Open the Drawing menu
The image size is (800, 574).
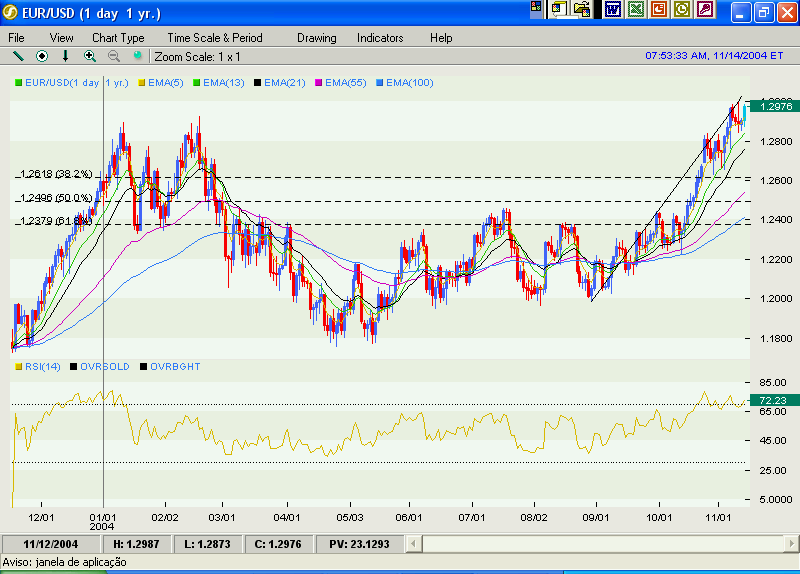(317, 38)
